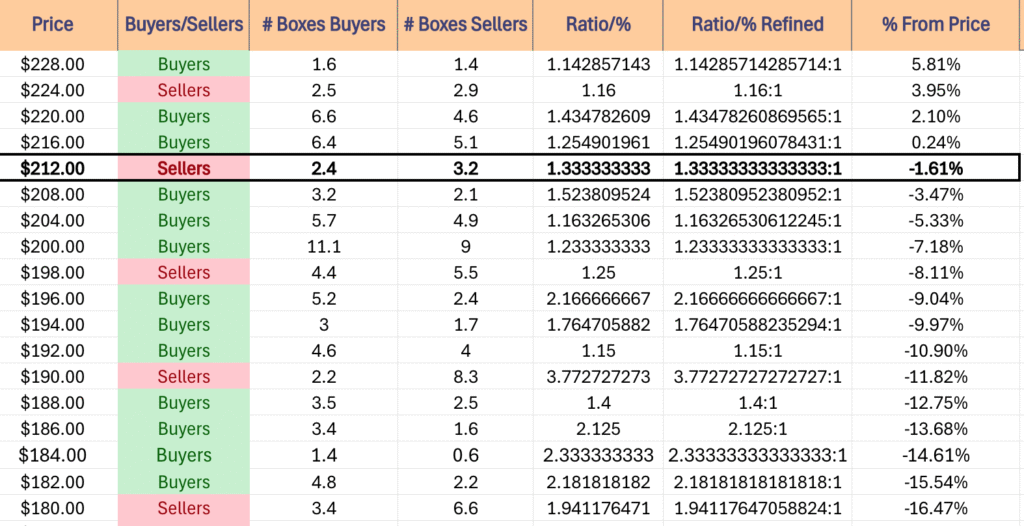Select the 1.25:1 refined ratio cell
The height and width of the screenshot is (526, 1024).
point(757,273)
